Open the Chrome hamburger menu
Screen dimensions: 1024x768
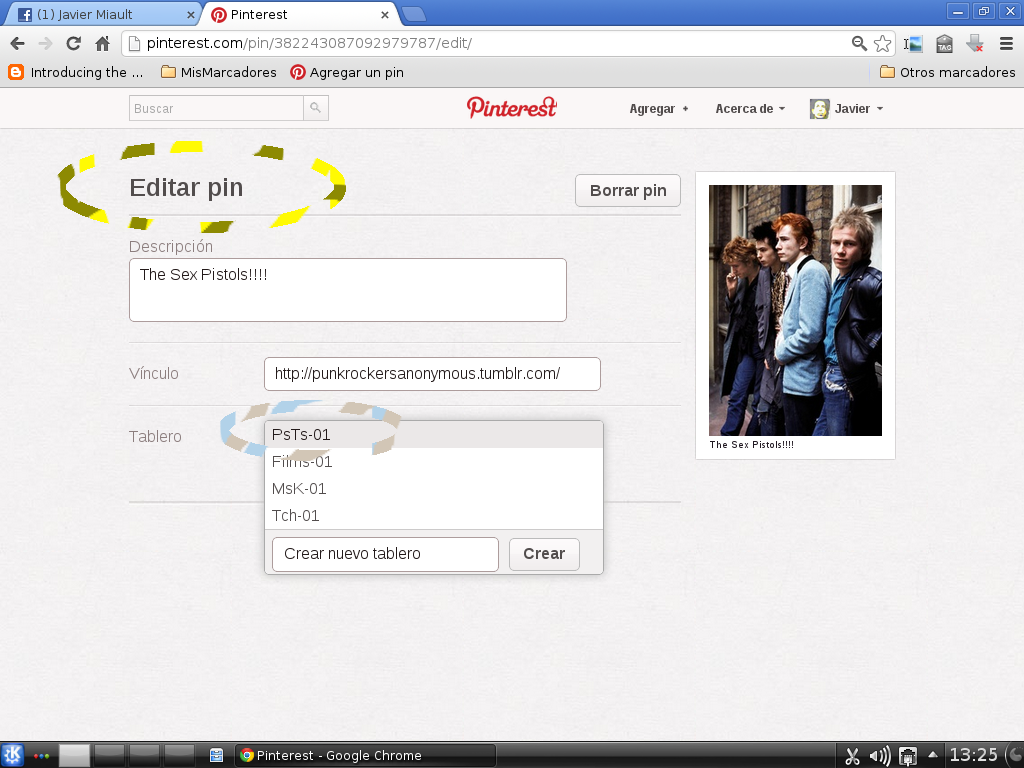tap(1006, 44)
